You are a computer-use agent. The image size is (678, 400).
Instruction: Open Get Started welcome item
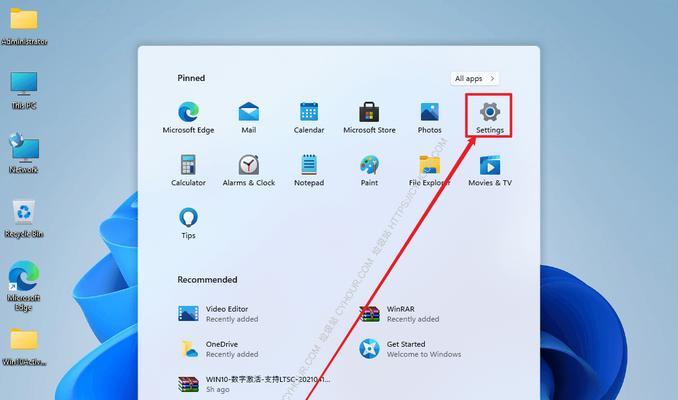click(410, 349)
